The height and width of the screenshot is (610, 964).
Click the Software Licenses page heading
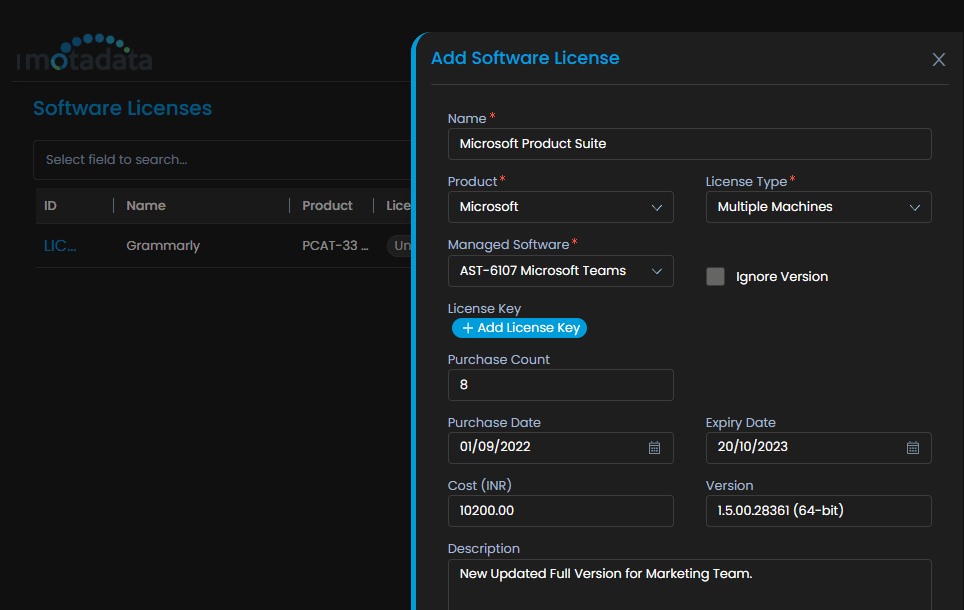tap(122, 108)
